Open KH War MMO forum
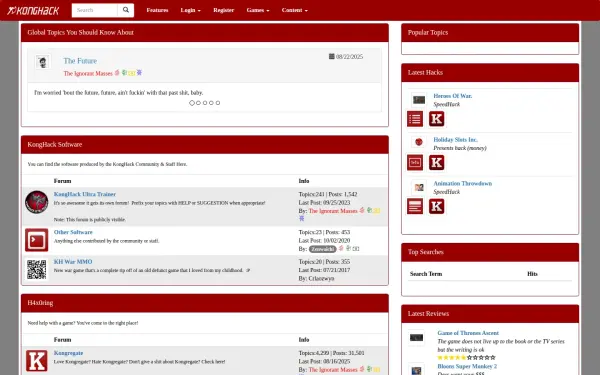Viewport: 600px width, 375px height. click(x=73, y=262)
